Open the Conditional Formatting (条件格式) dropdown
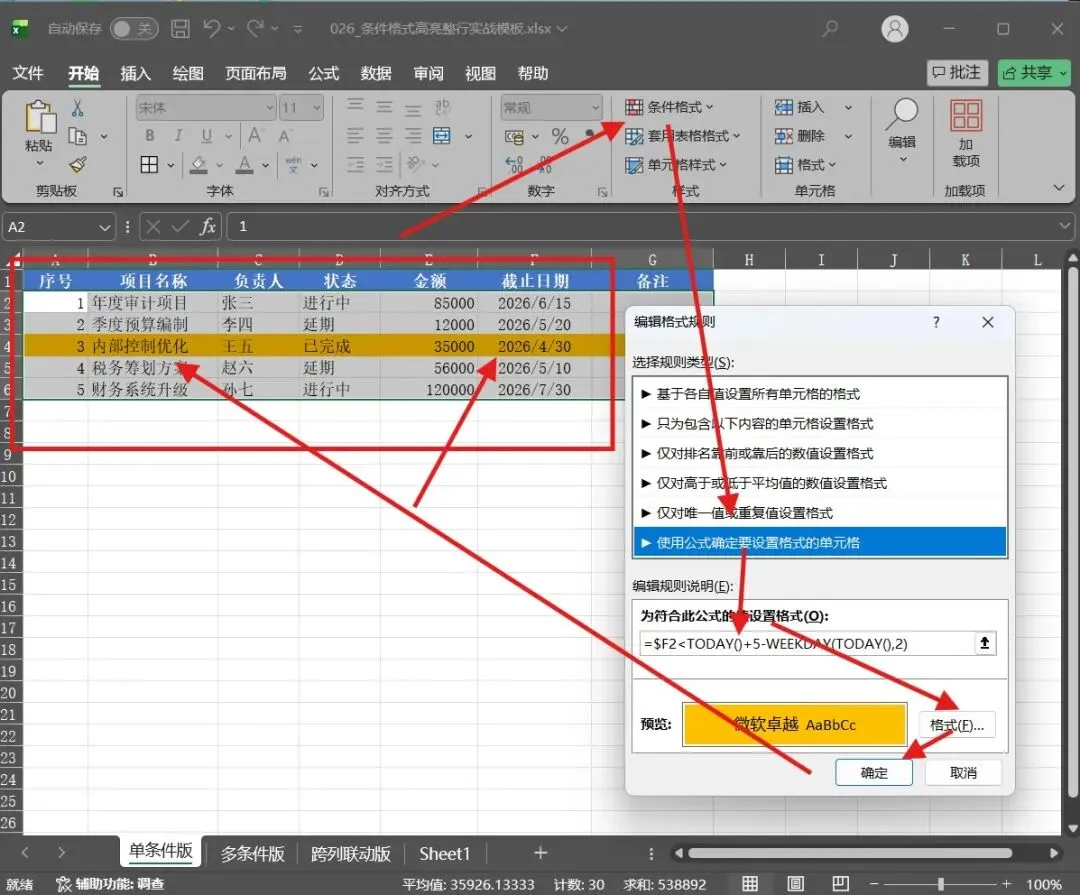Image resolution: width=1080 pixels, height=895 pixels. tap(669, 107)
